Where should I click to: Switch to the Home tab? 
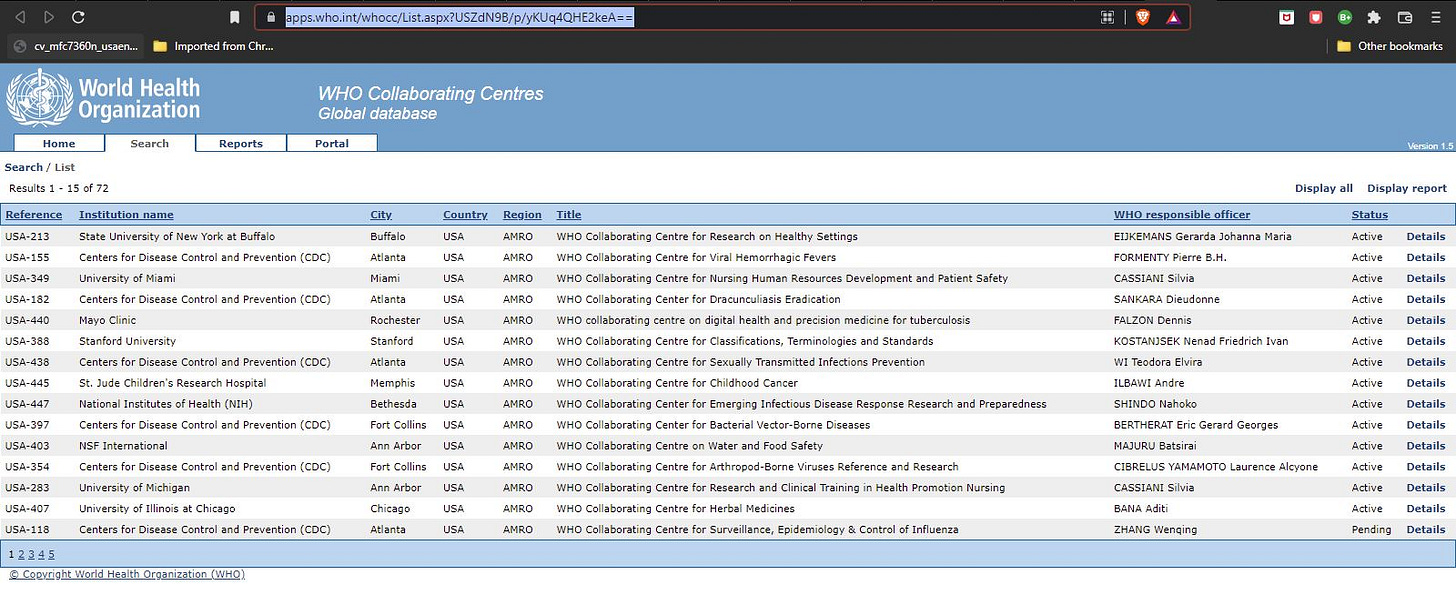pos(59,143)
